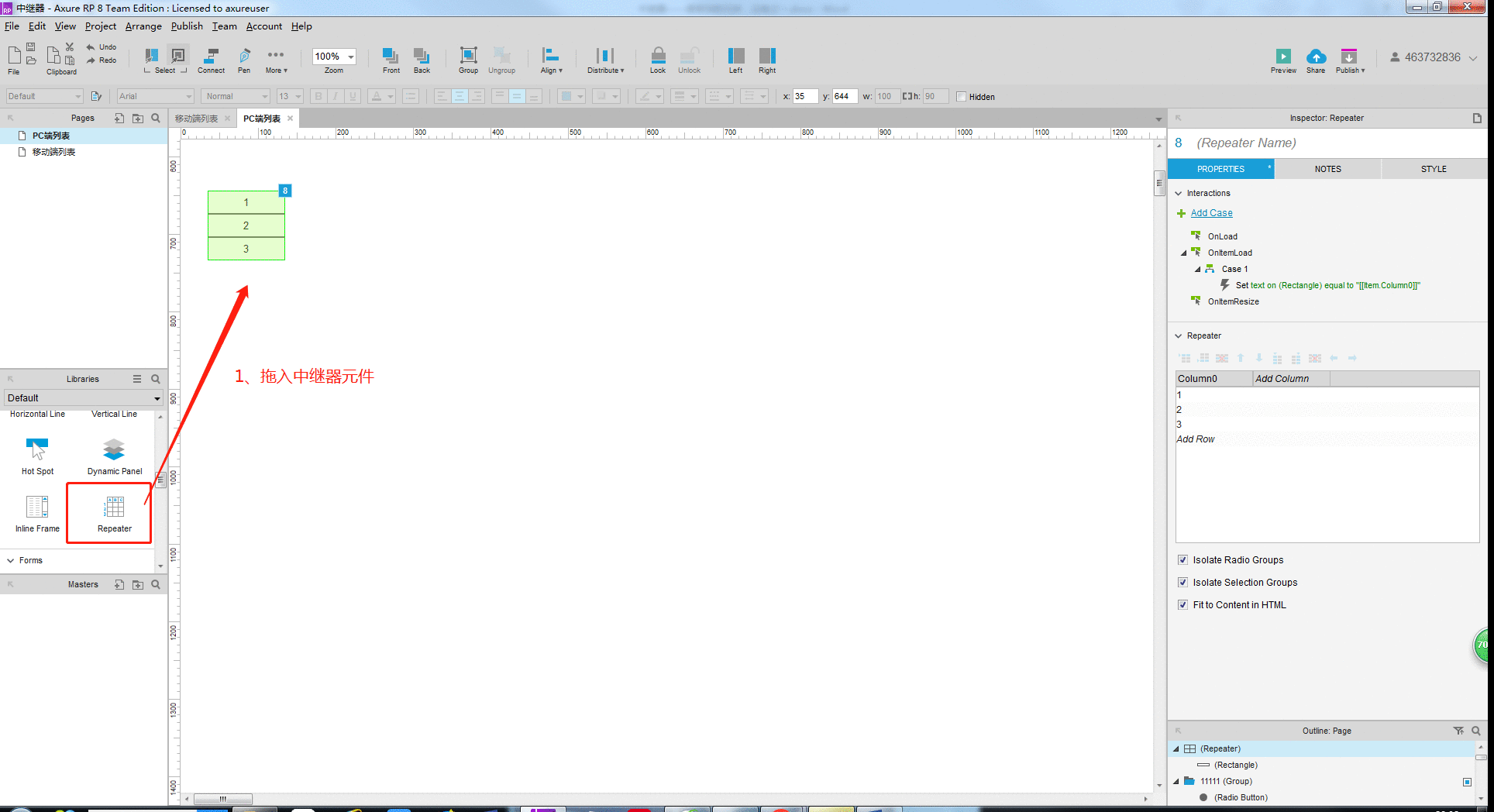
Task: Open the More tools menu
Action: (276, 60)
